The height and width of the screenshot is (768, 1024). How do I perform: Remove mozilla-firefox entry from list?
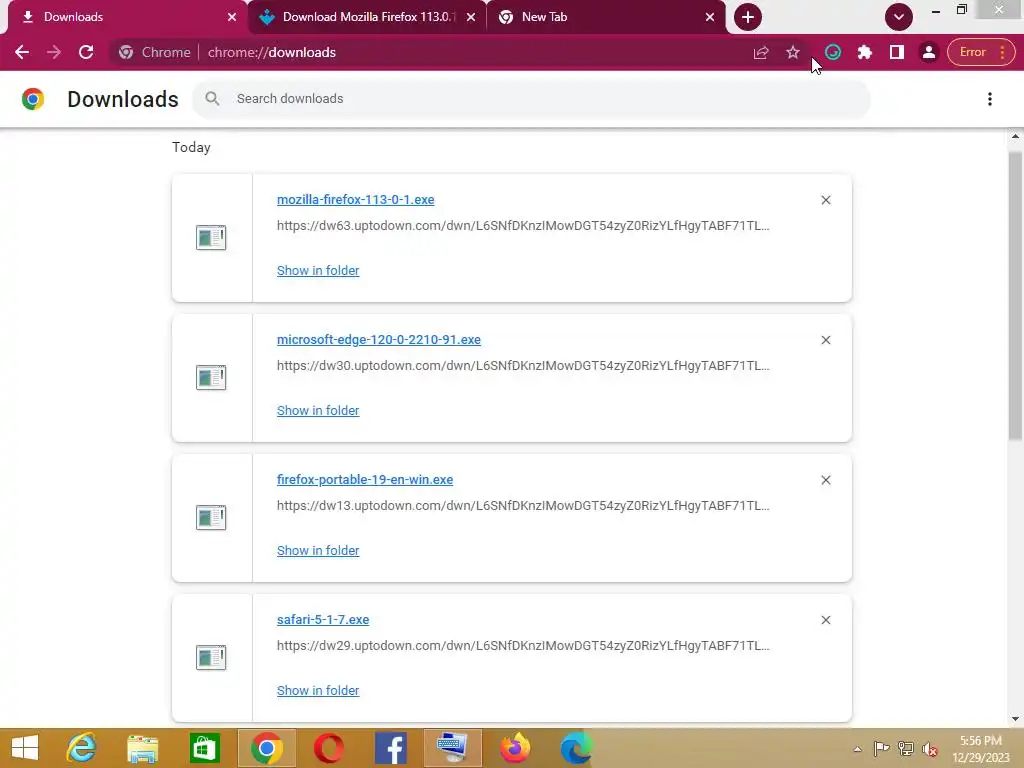826,200
